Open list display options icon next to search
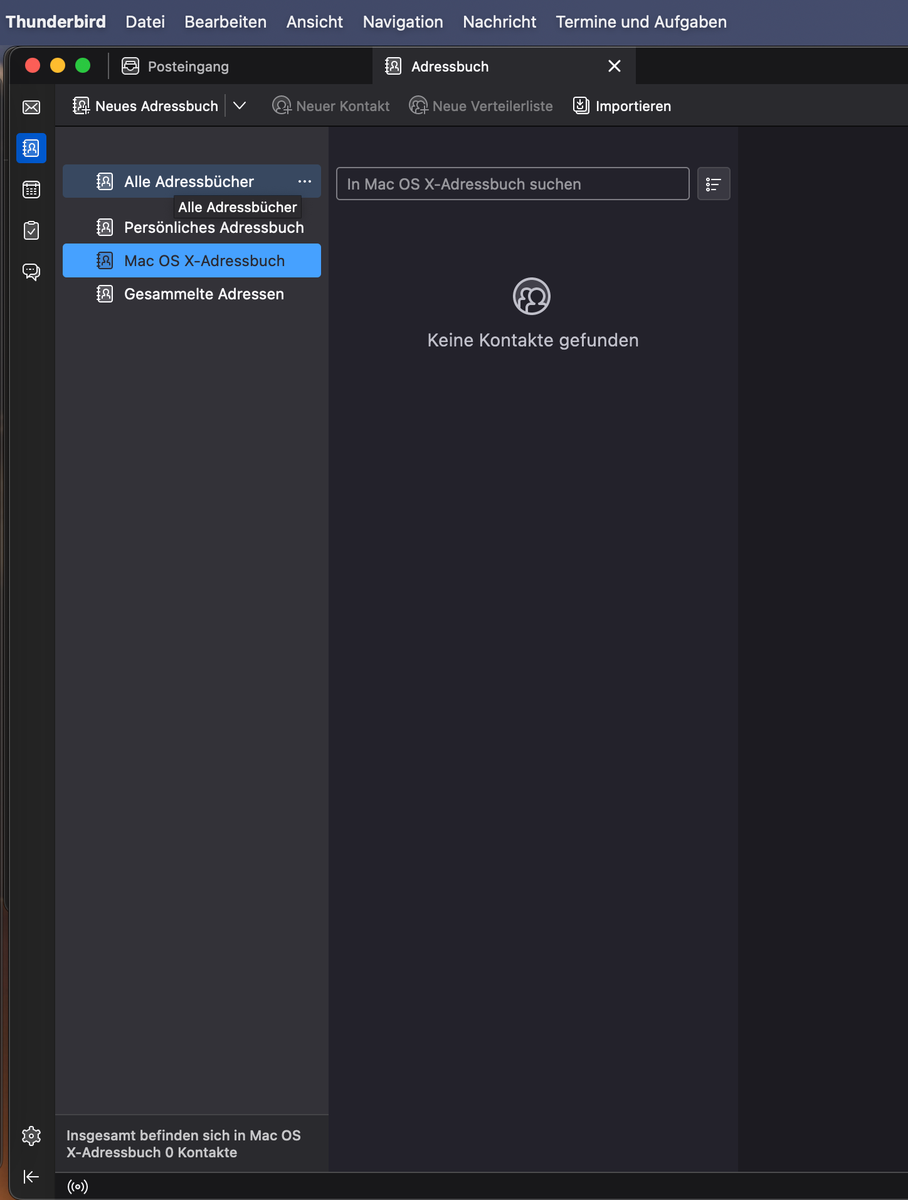This screenshot has height=1200, width=908. point(714,184)
